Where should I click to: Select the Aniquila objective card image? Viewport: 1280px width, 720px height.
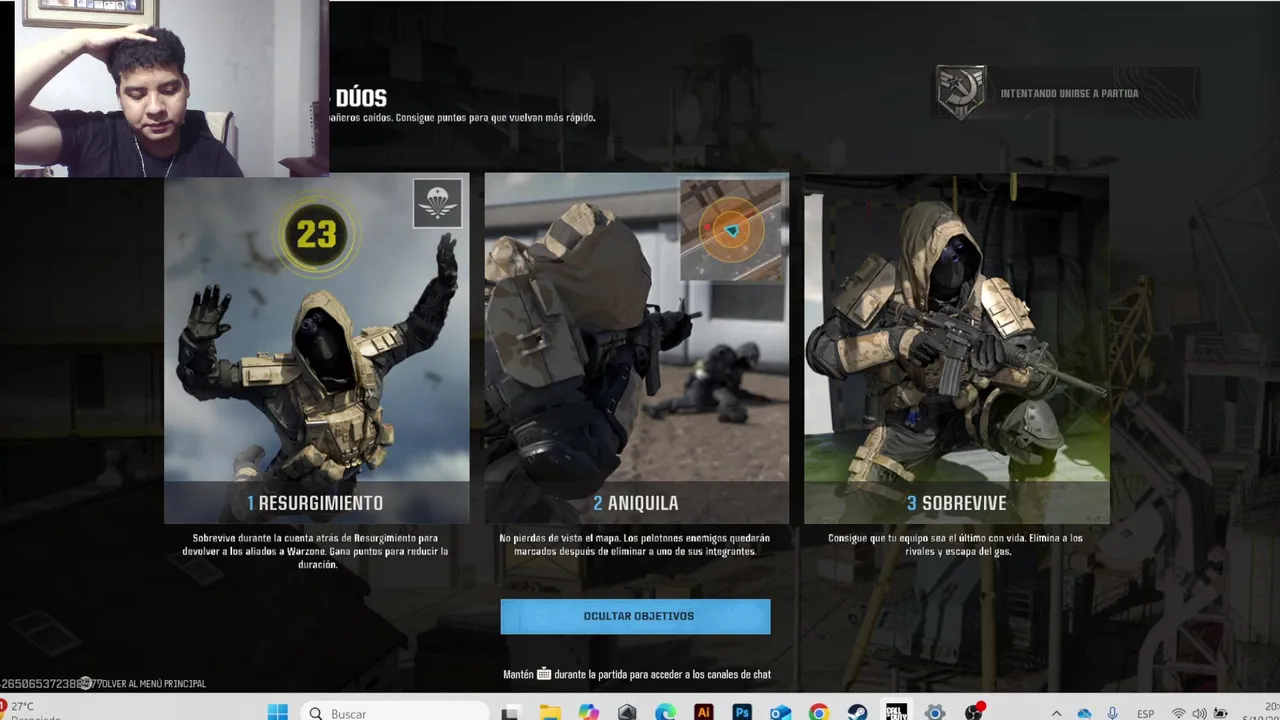click(x=636, y=348)
